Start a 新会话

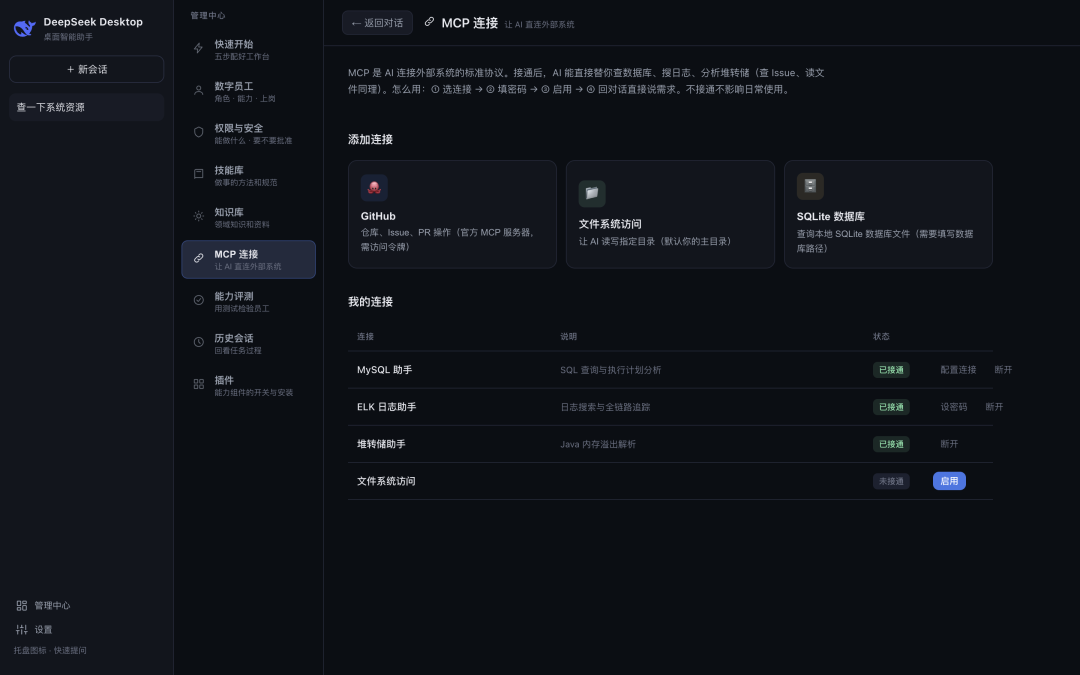[87, 69]
